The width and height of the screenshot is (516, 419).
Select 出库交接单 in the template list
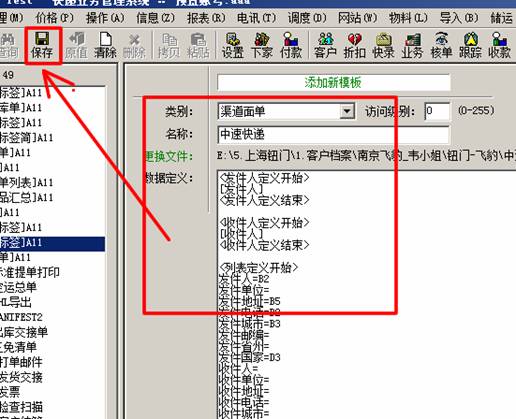[24, 332]
